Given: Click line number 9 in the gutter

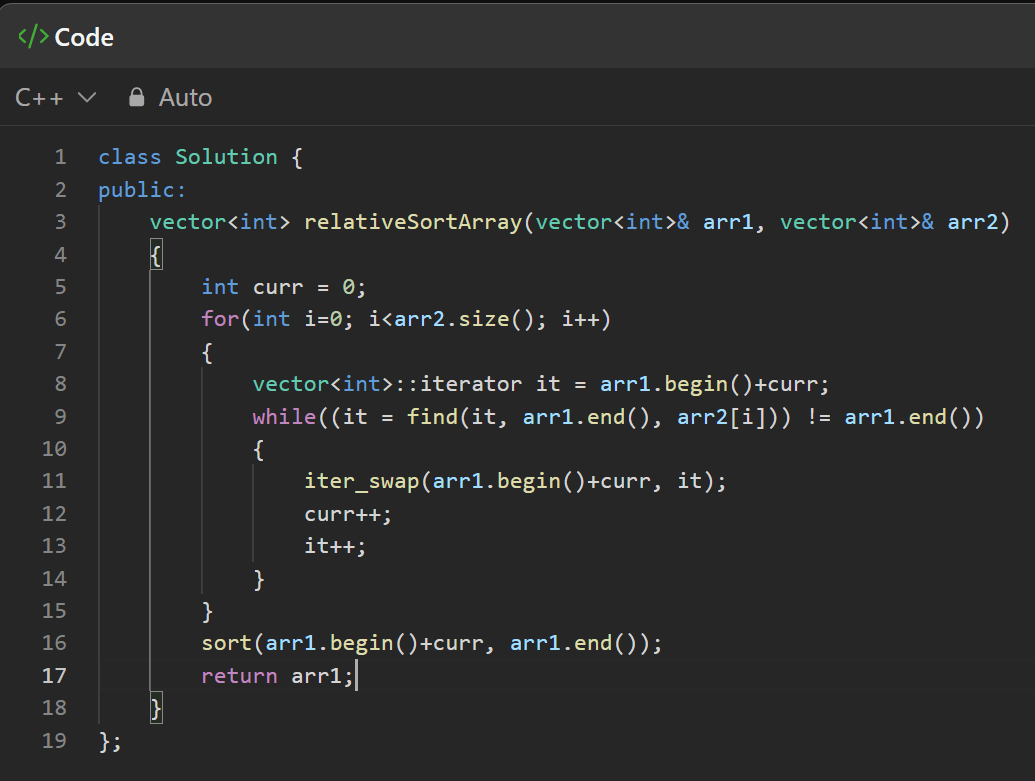Looking at the screenshot, I should 61,416.
